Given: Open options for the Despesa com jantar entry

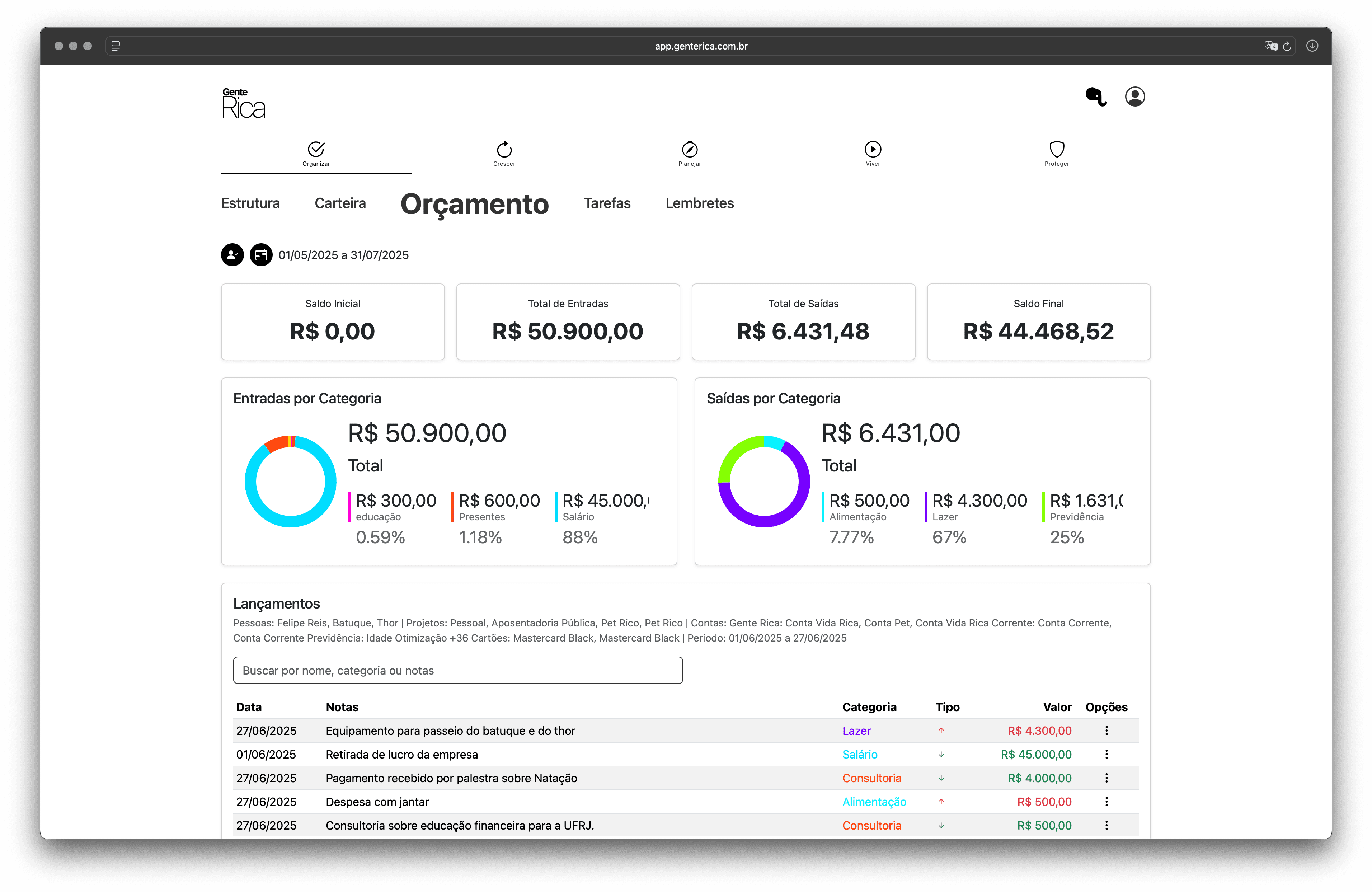Looking at the screenshot, I should click(x=1107, y=802).
